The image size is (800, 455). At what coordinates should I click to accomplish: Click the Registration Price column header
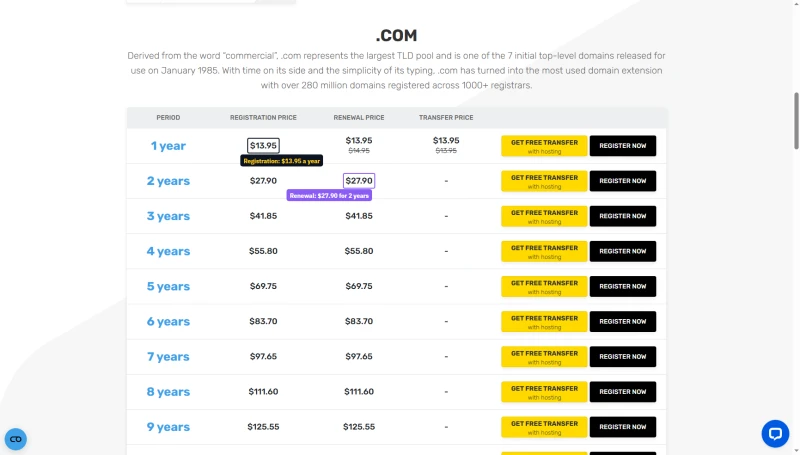point(263,118)
